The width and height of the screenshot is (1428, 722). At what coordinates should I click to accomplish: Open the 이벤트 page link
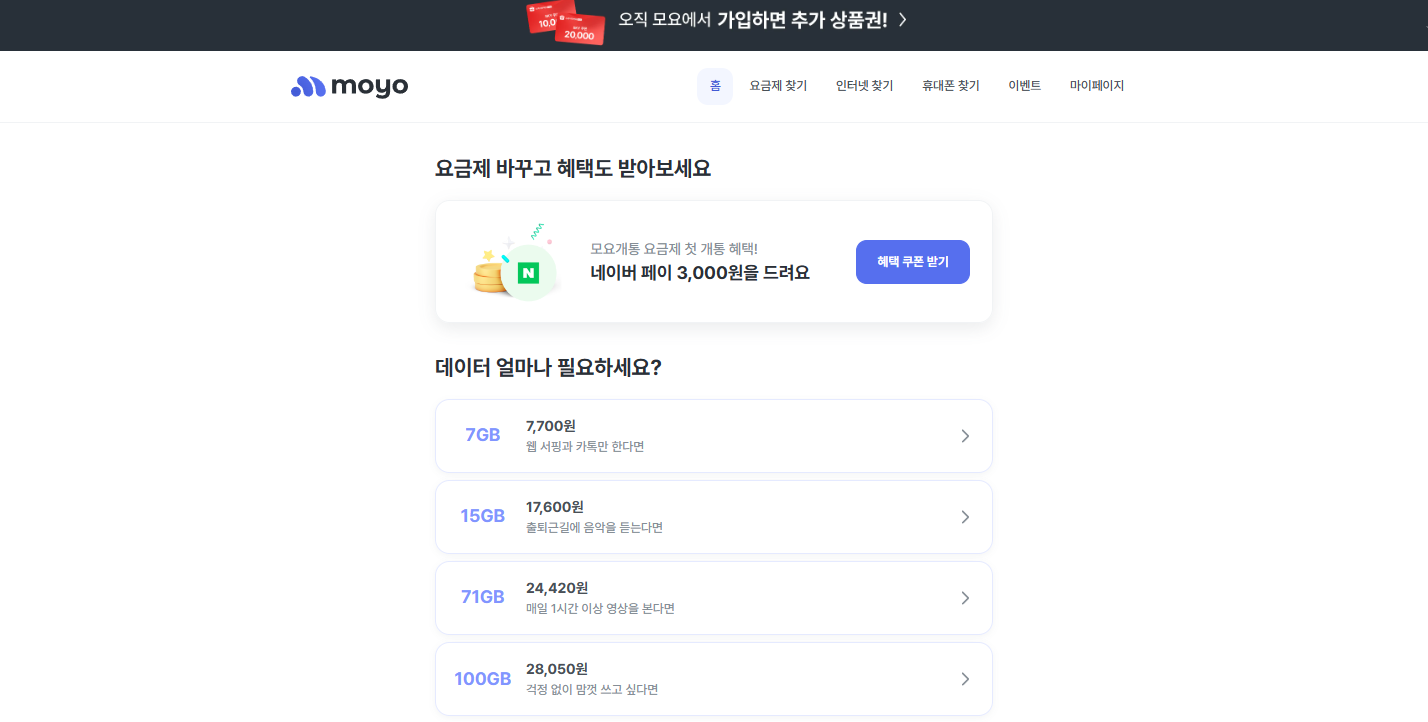1024,86
